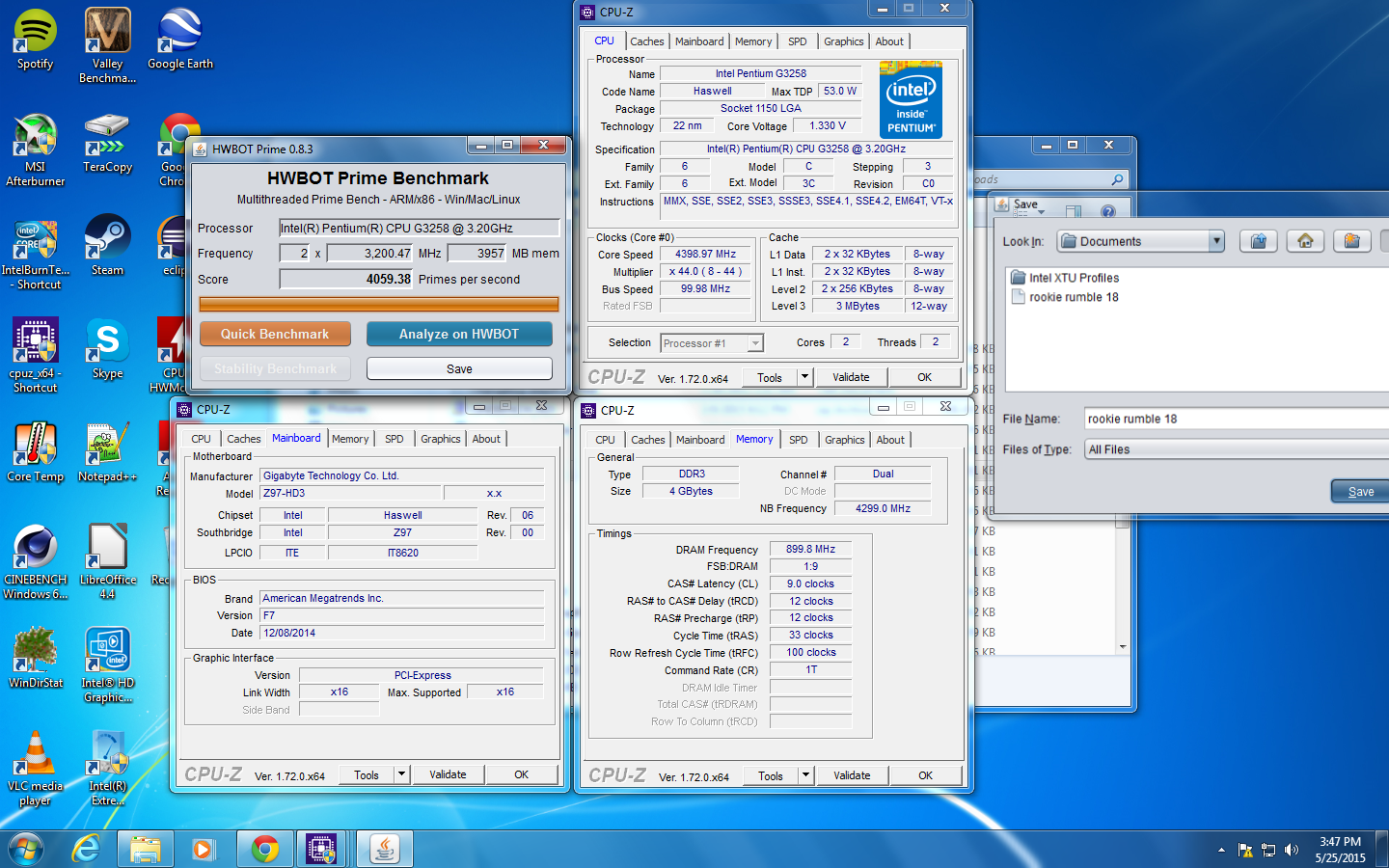
Task: Open the Look In Documents dropdown
Action: (1216, 241)
